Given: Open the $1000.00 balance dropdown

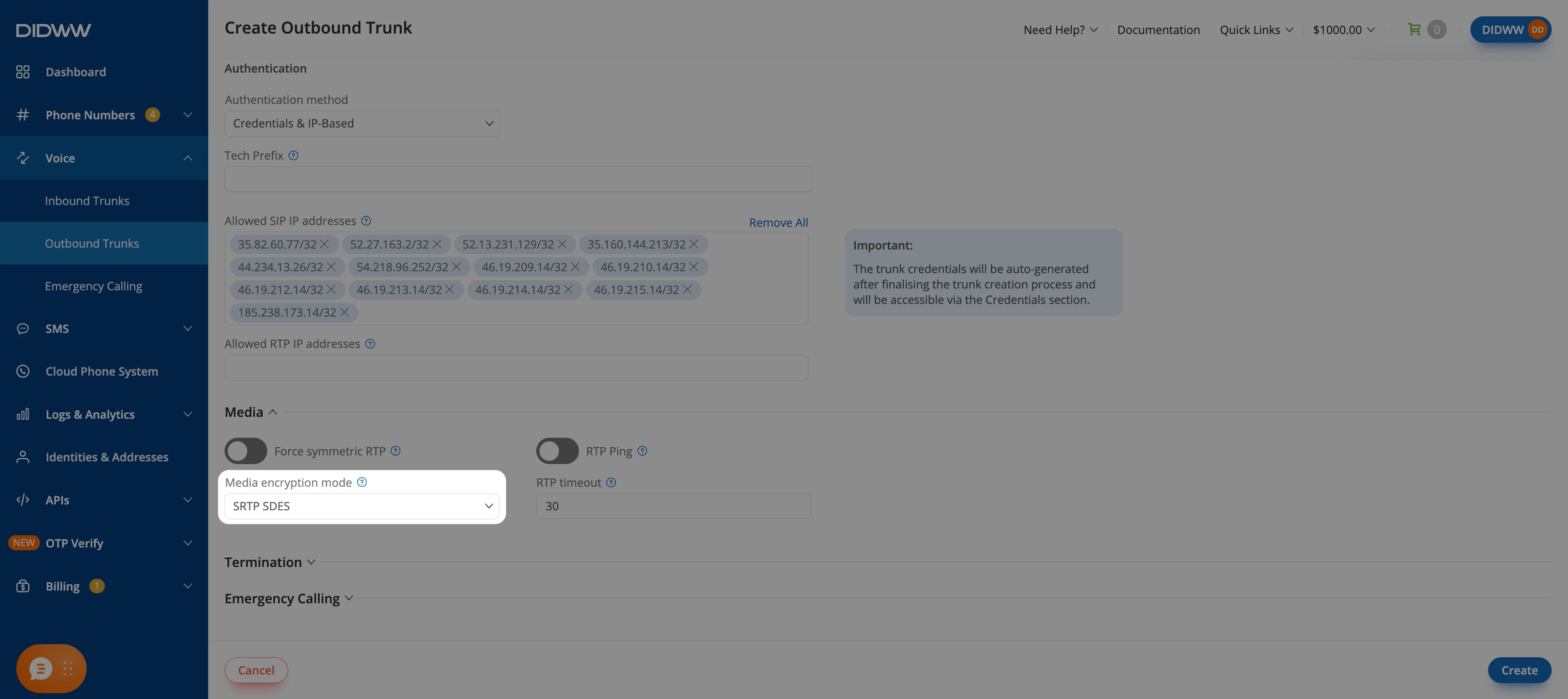Looking at the screenshot, I should (x=1343, y=30).
